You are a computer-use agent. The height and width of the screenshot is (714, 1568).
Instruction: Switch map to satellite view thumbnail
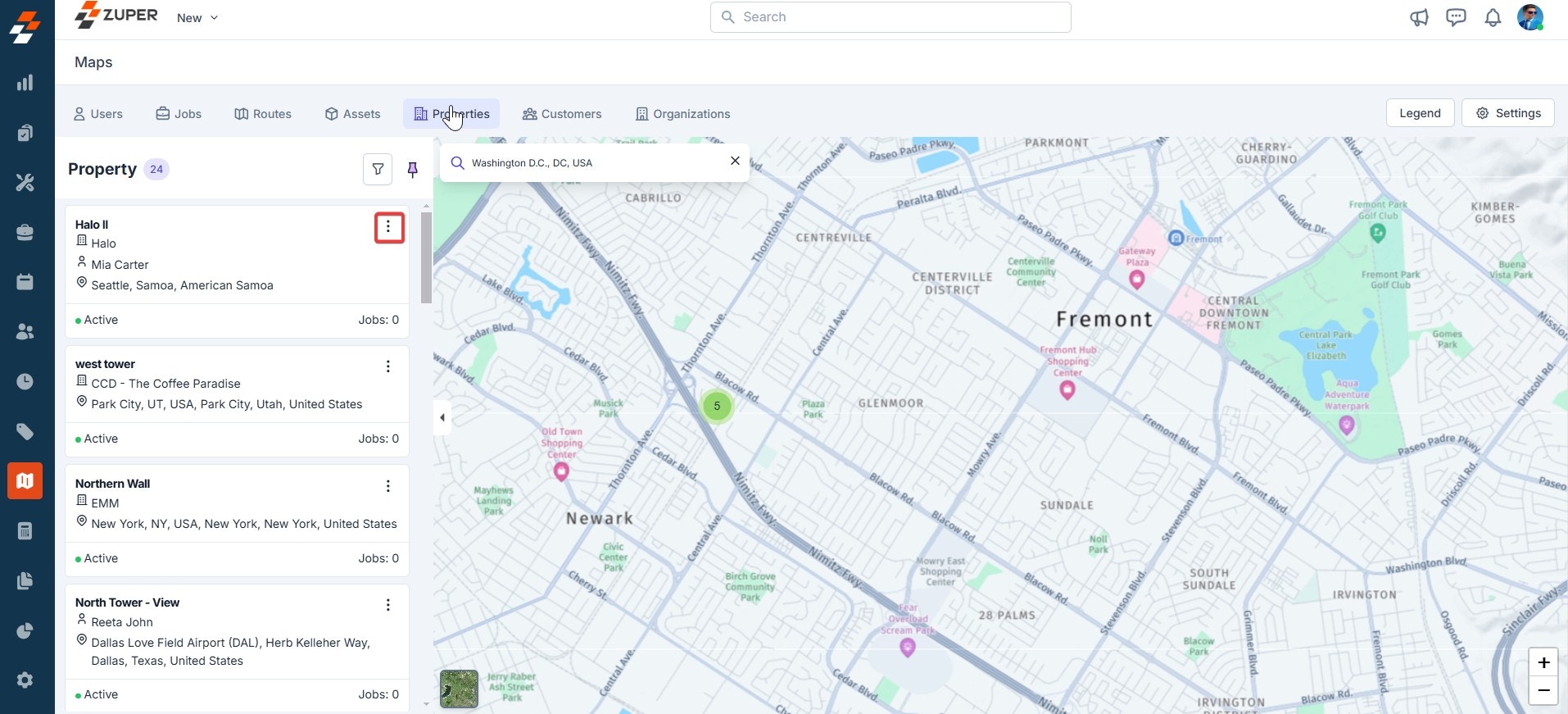coord(459,689)
